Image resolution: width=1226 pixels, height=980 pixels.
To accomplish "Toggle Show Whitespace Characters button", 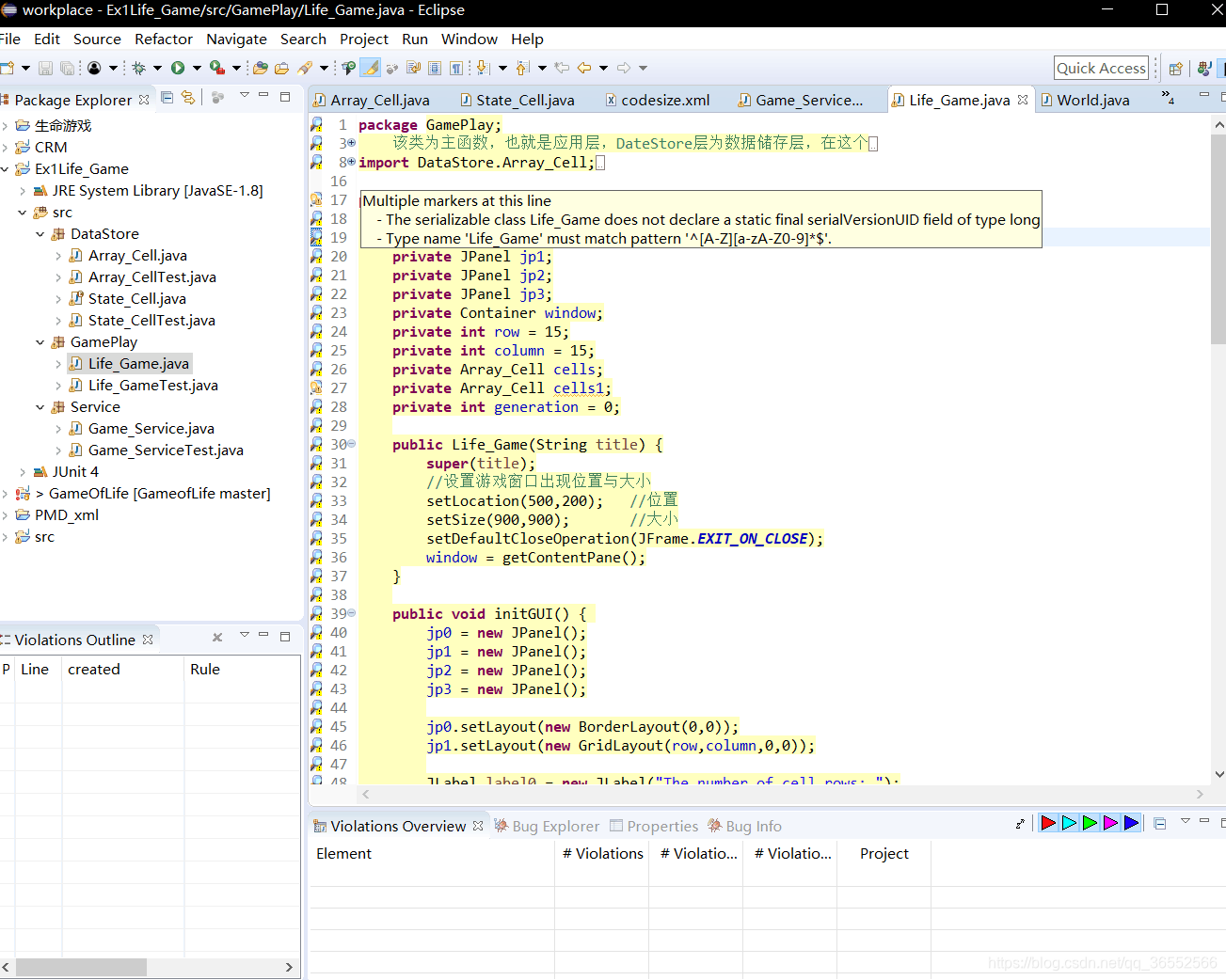I will pos(456,68).
